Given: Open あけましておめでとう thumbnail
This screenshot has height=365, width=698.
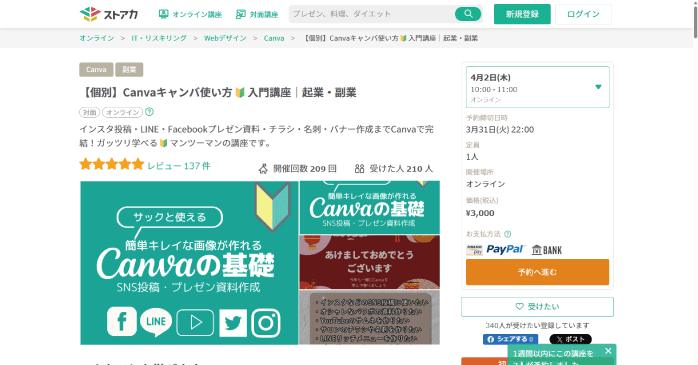Looking at the screenshot, I should coord(369,262).
